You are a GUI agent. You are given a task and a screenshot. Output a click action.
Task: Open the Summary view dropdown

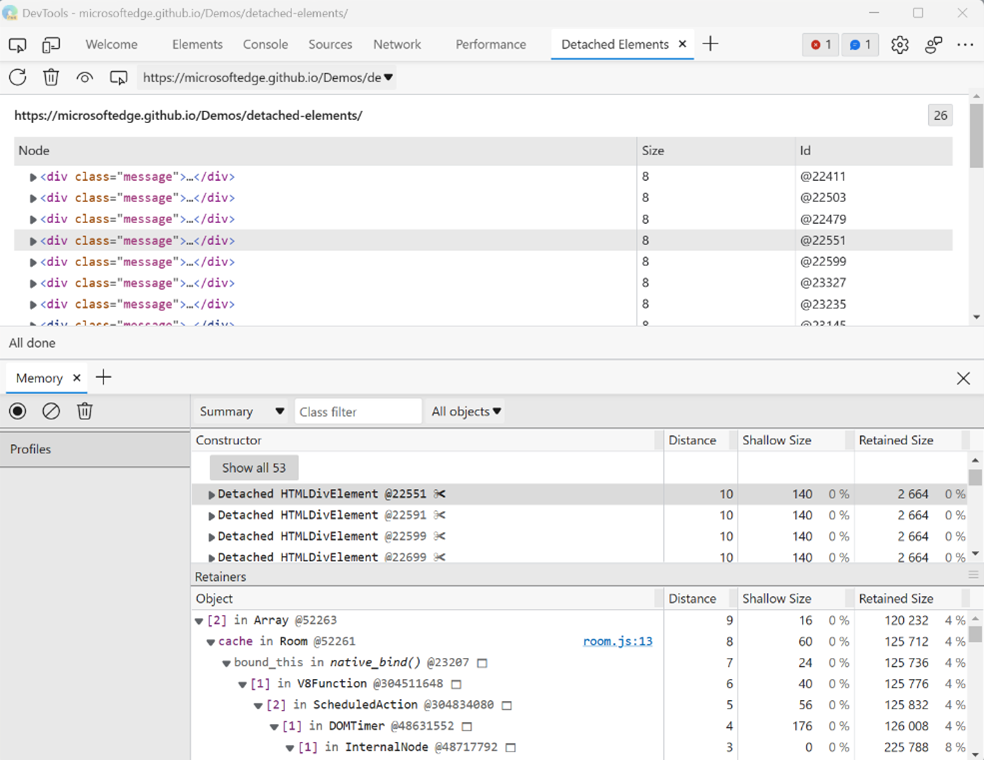239,411
